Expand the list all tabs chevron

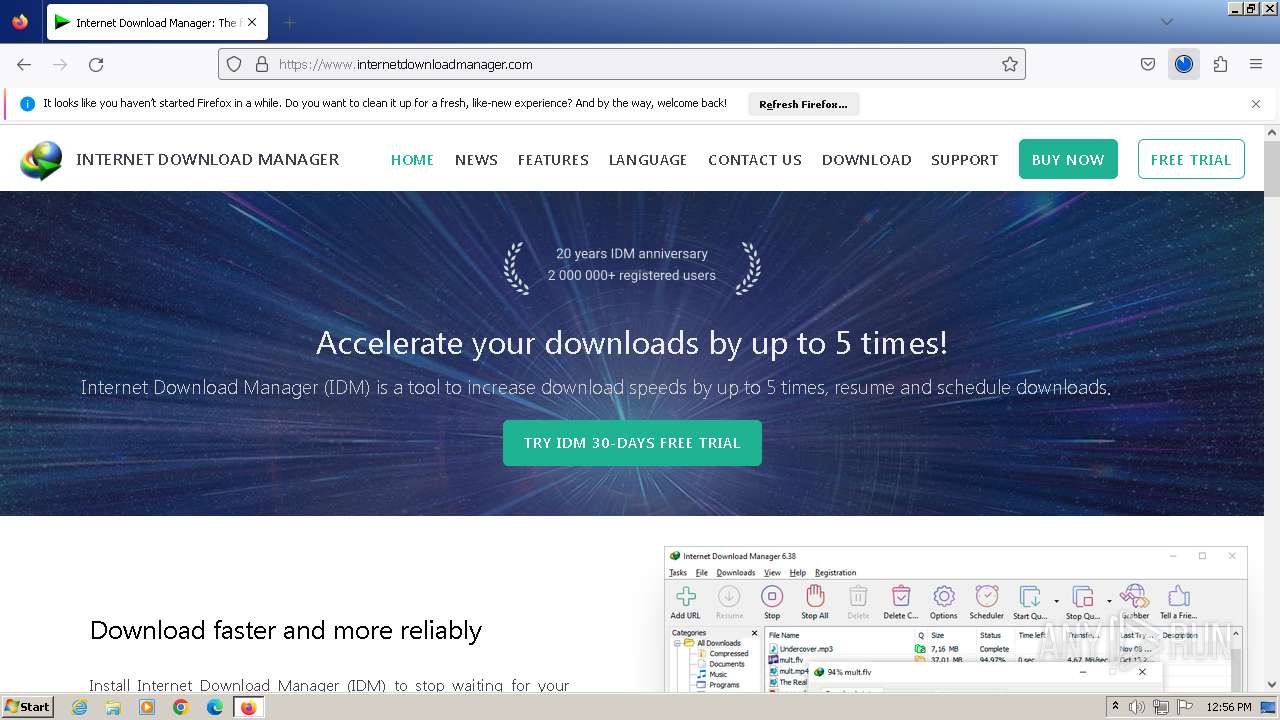[x=1167, y=22]
